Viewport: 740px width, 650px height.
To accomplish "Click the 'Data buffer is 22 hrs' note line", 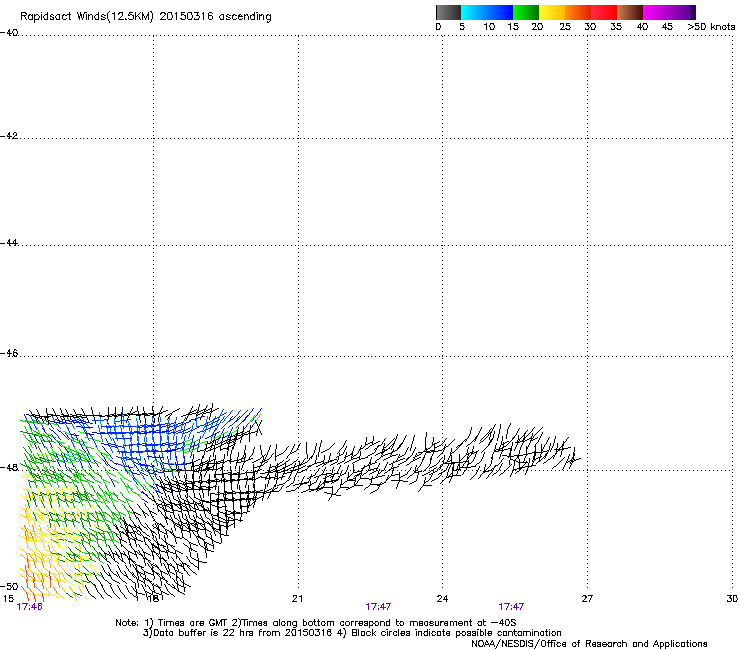I will click(x=352, y=633).
